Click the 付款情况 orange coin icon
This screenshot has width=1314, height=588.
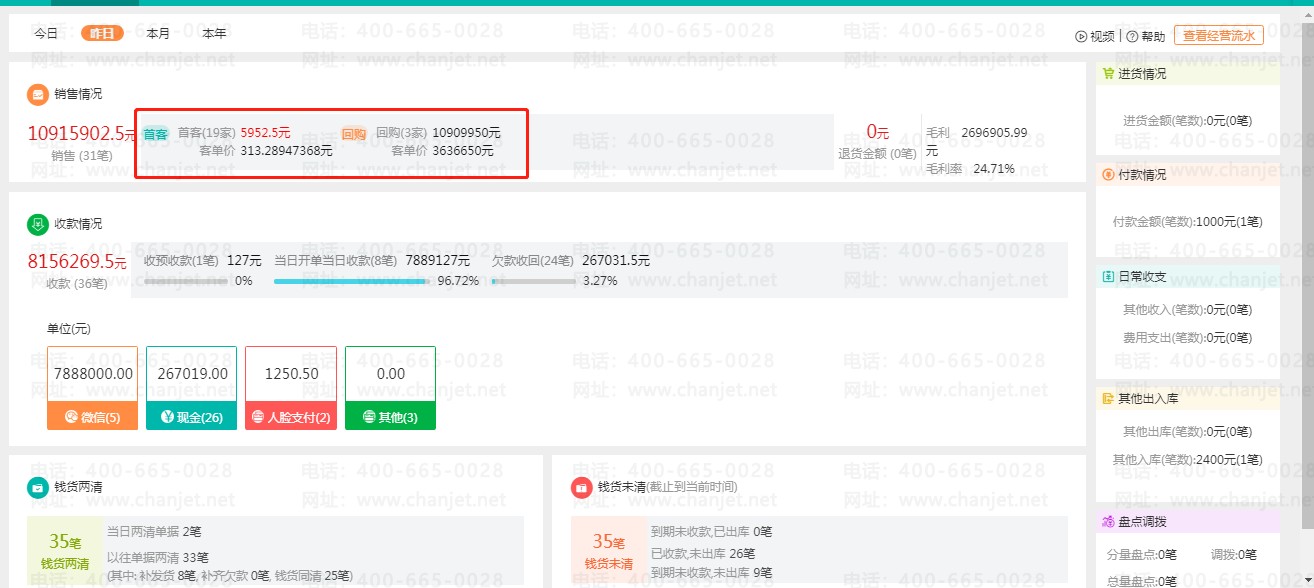click(x=1108, y=175)
